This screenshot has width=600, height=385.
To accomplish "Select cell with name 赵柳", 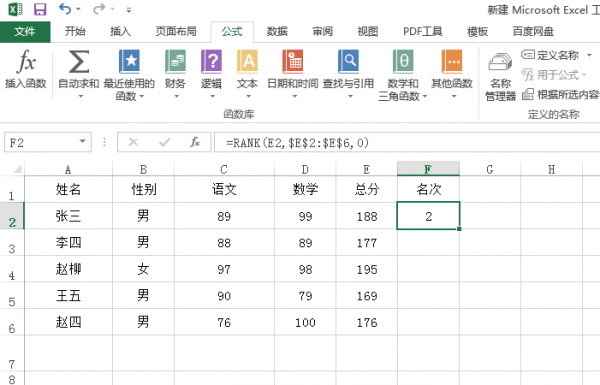I will (x=68, y=269).
